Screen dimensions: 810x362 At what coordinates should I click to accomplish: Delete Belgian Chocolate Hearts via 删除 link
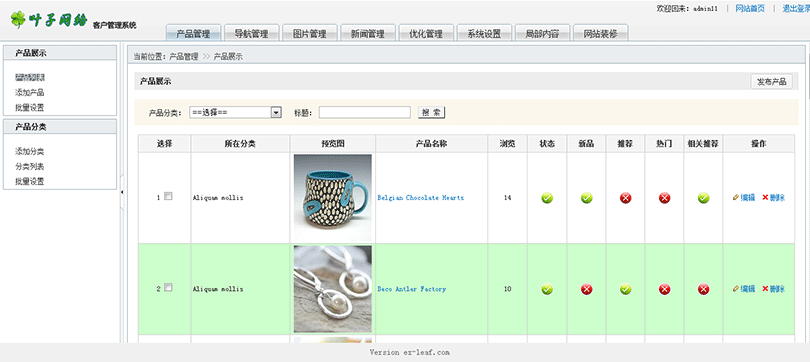pos(773,198)
